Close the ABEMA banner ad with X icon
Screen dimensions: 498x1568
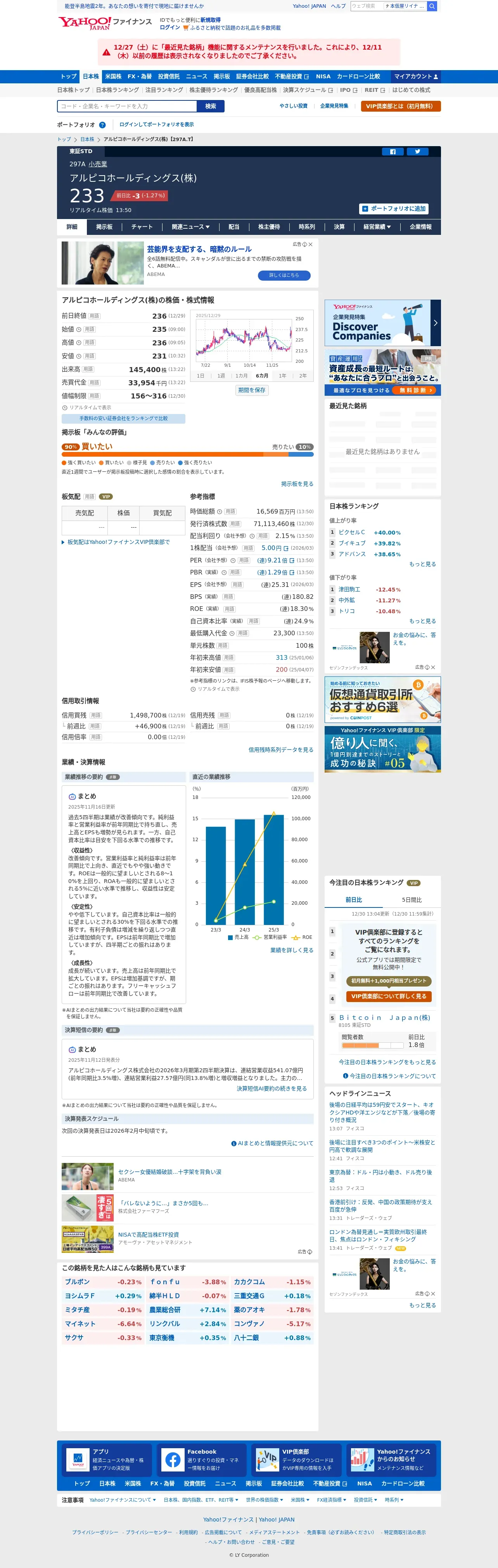(x=311, y=245)
